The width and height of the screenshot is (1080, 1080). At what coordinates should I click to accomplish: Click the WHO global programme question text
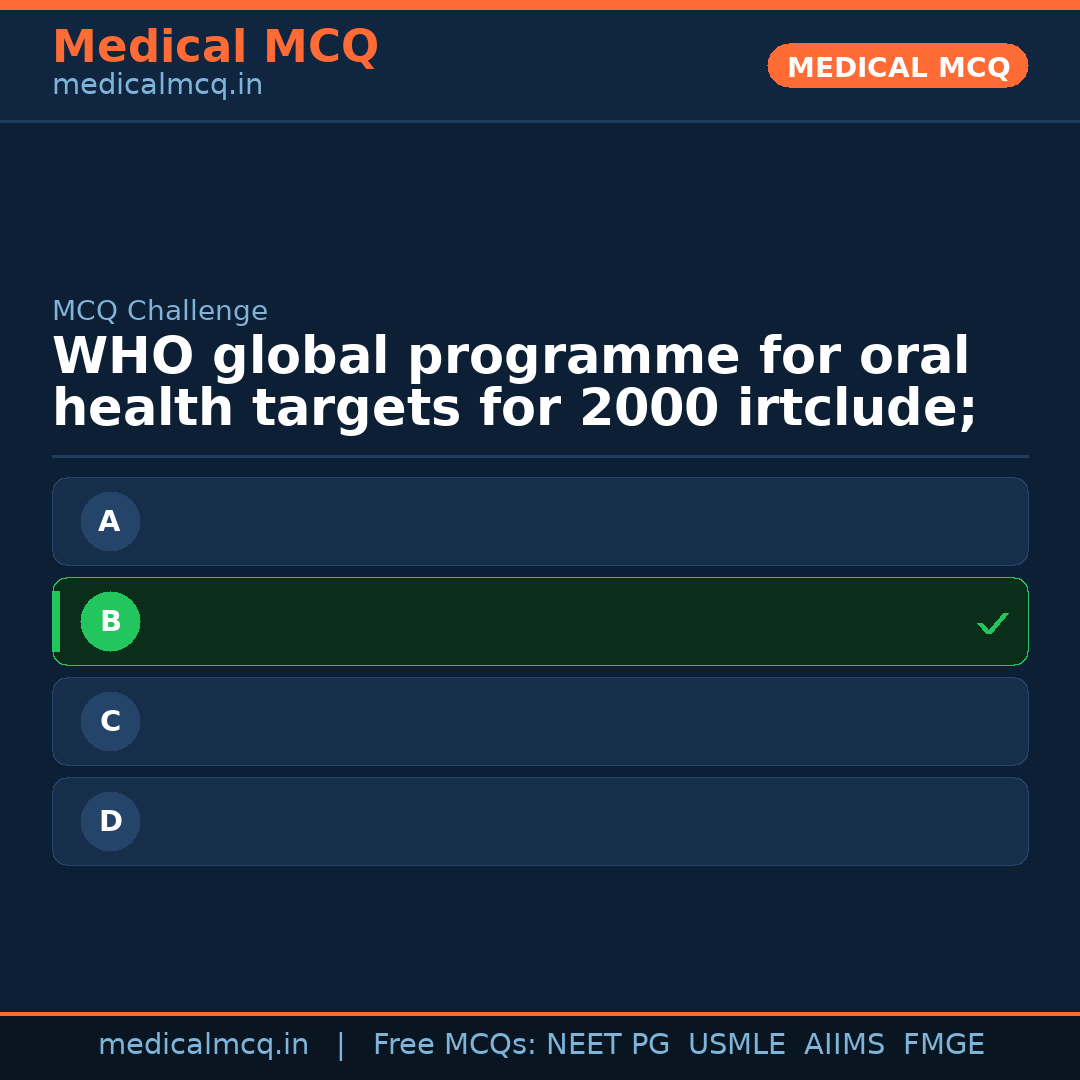[x=514, y=383]
